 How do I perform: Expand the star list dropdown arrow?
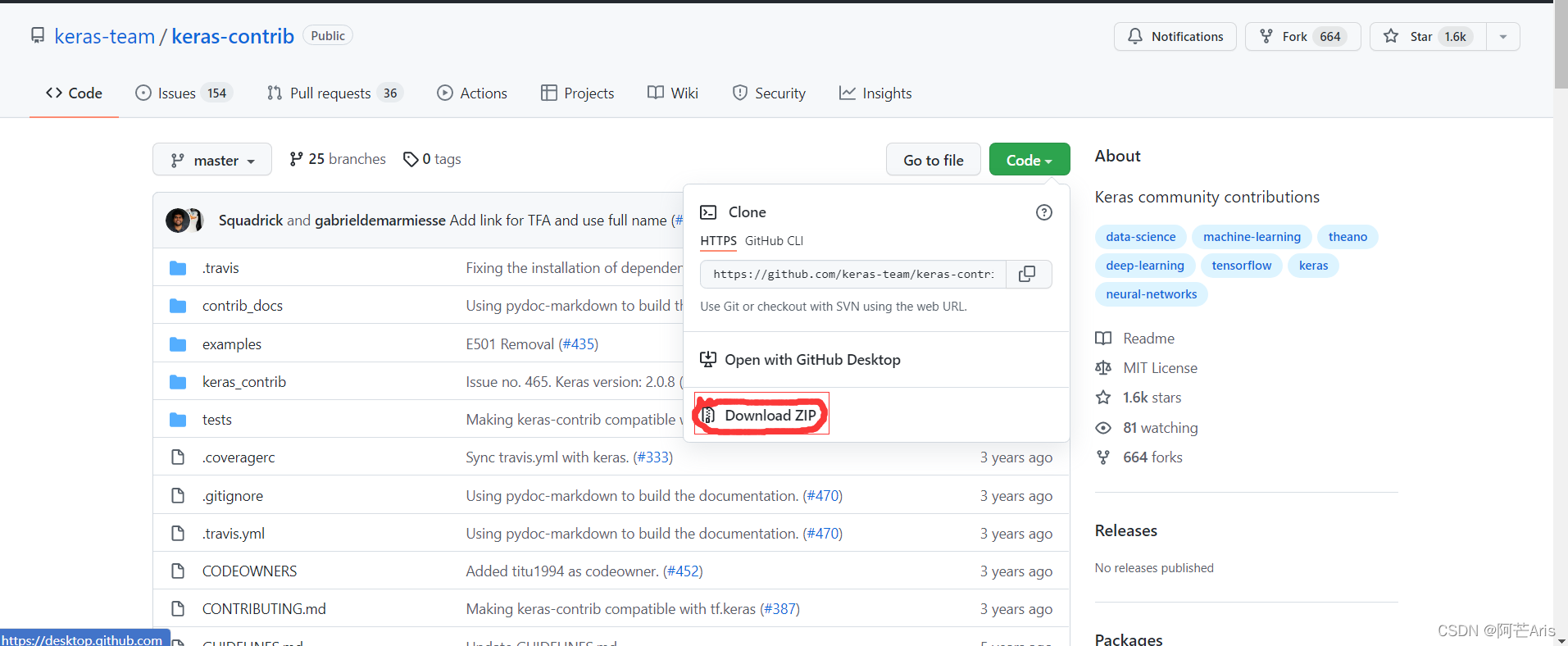(1503, 36)
